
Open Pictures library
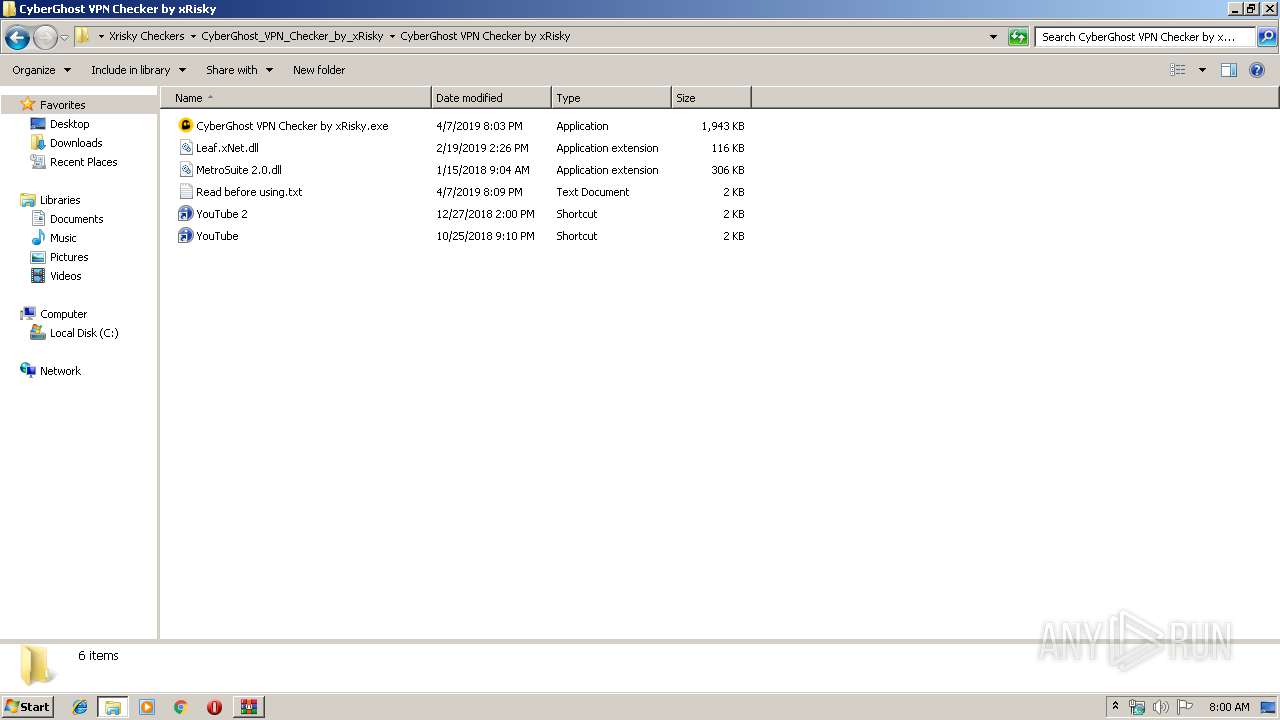coord(69,257)
